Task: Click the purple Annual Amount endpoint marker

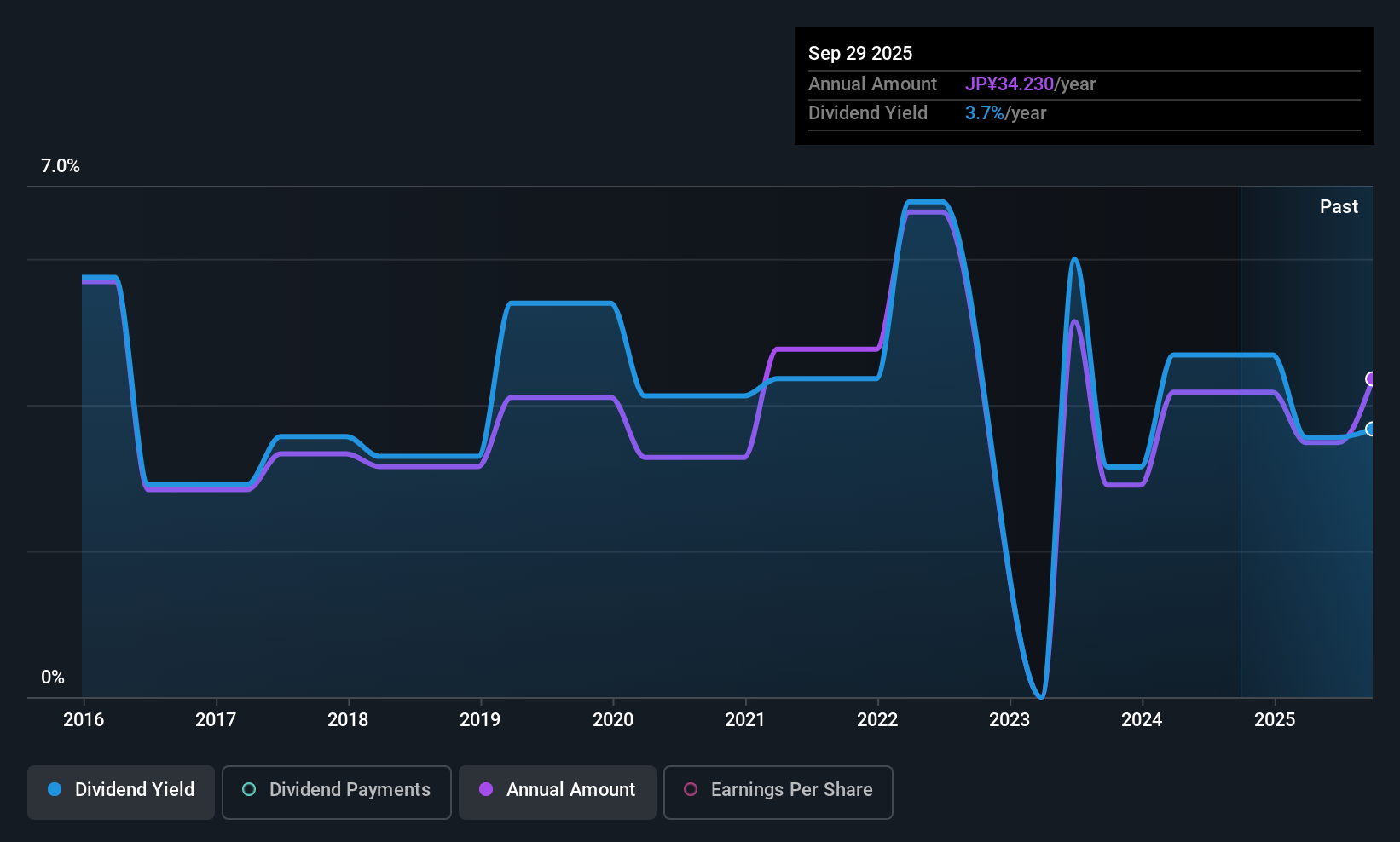Action: [x=1372, y=379]
